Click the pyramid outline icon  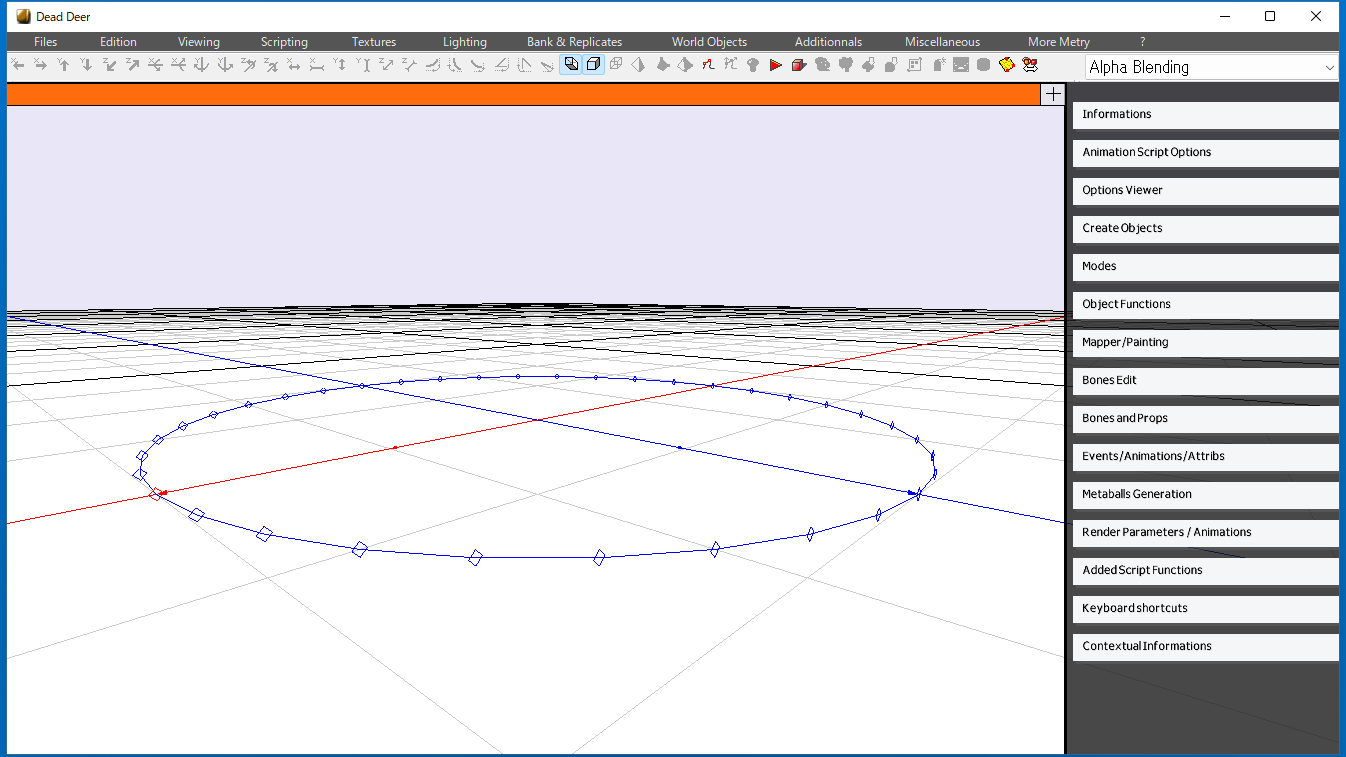639,65
